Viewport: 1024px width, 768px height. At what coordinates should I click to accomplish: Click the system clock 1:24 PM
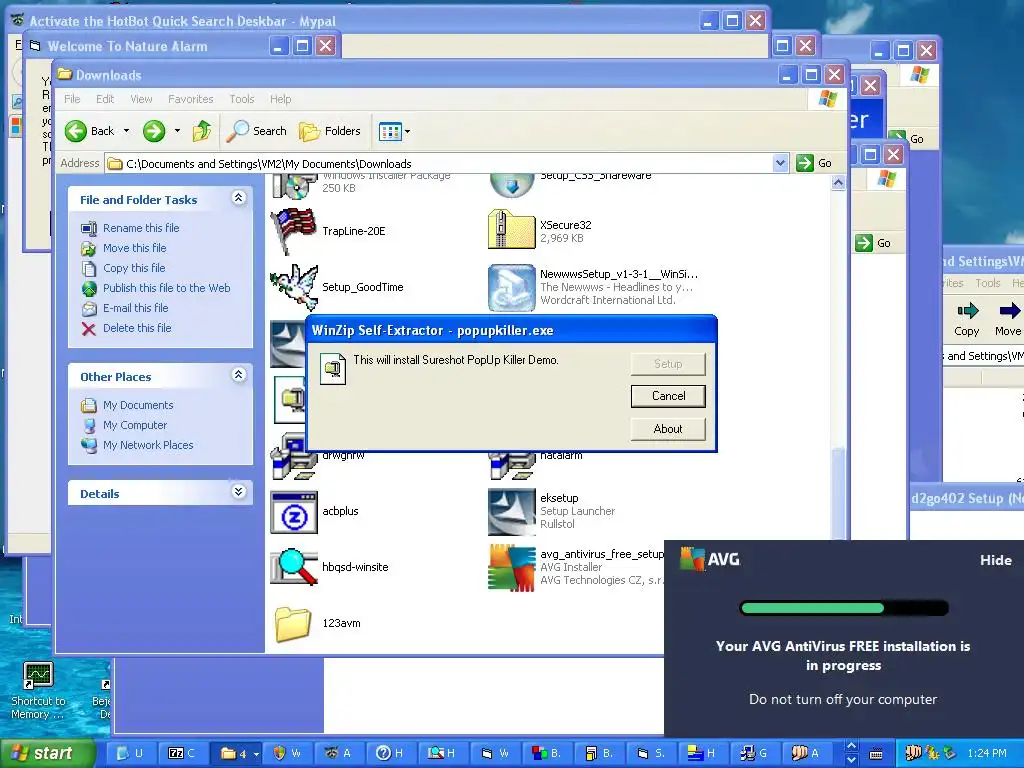[987, 753]
